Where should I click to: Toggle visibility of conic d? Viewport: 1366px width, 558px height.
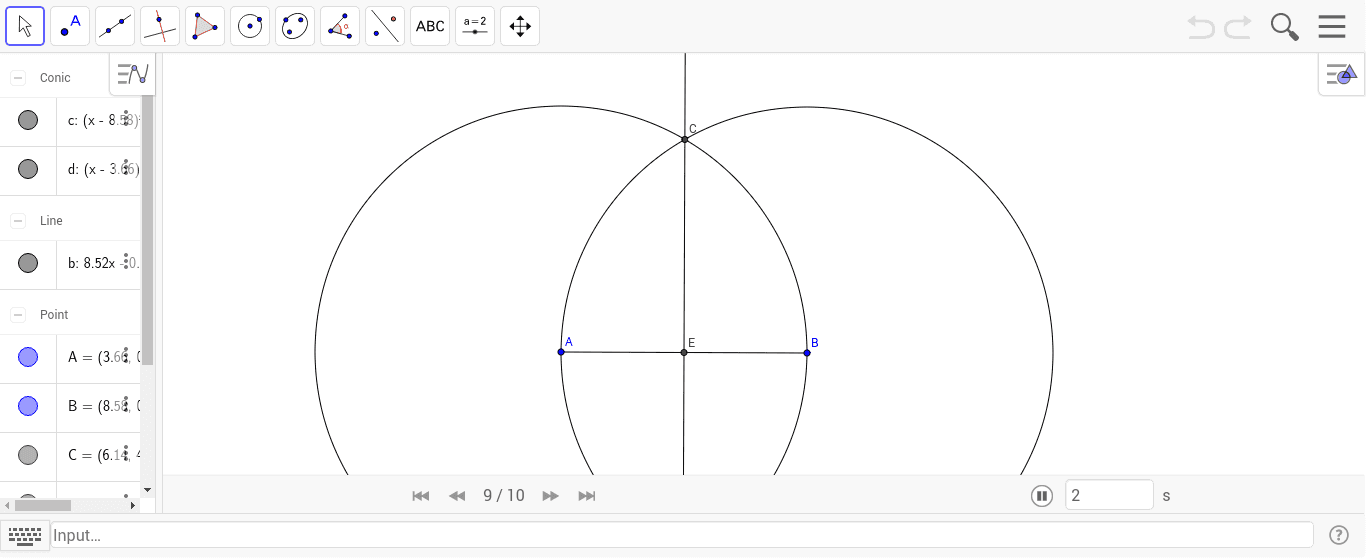[28, 169]
